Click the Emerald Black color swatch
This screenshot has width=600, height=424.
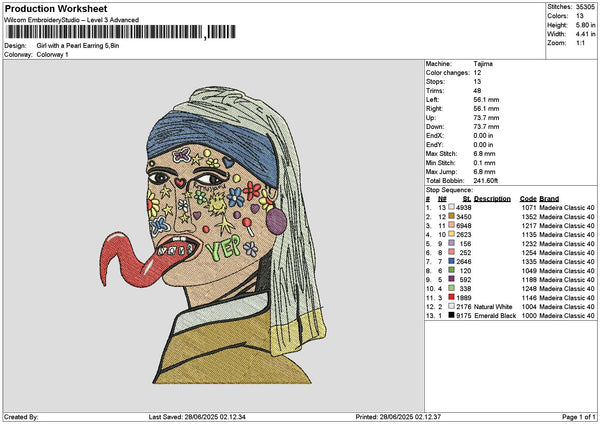coord(452,315)
